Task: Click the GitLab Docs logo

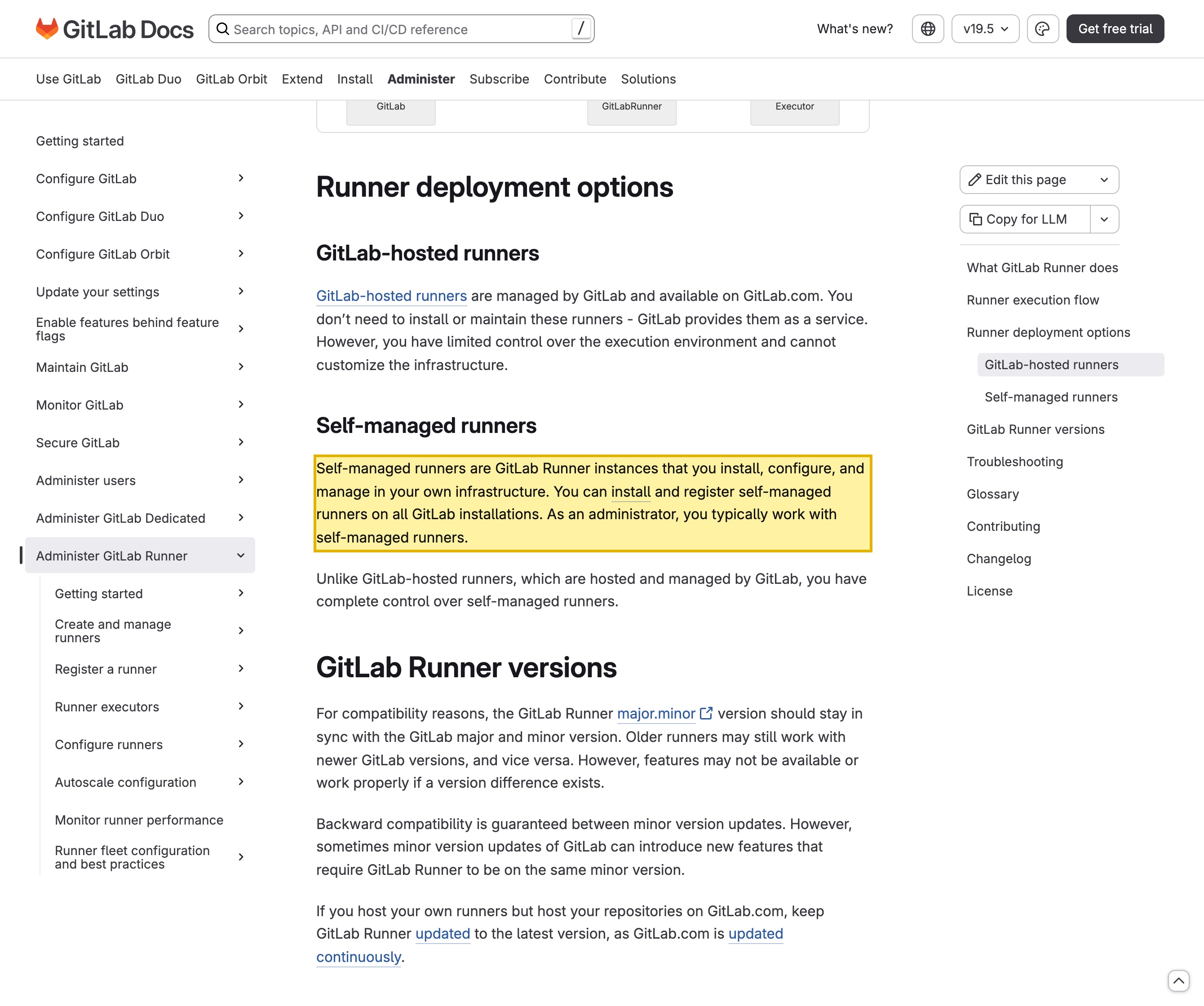Action: (x=115, y=29)
